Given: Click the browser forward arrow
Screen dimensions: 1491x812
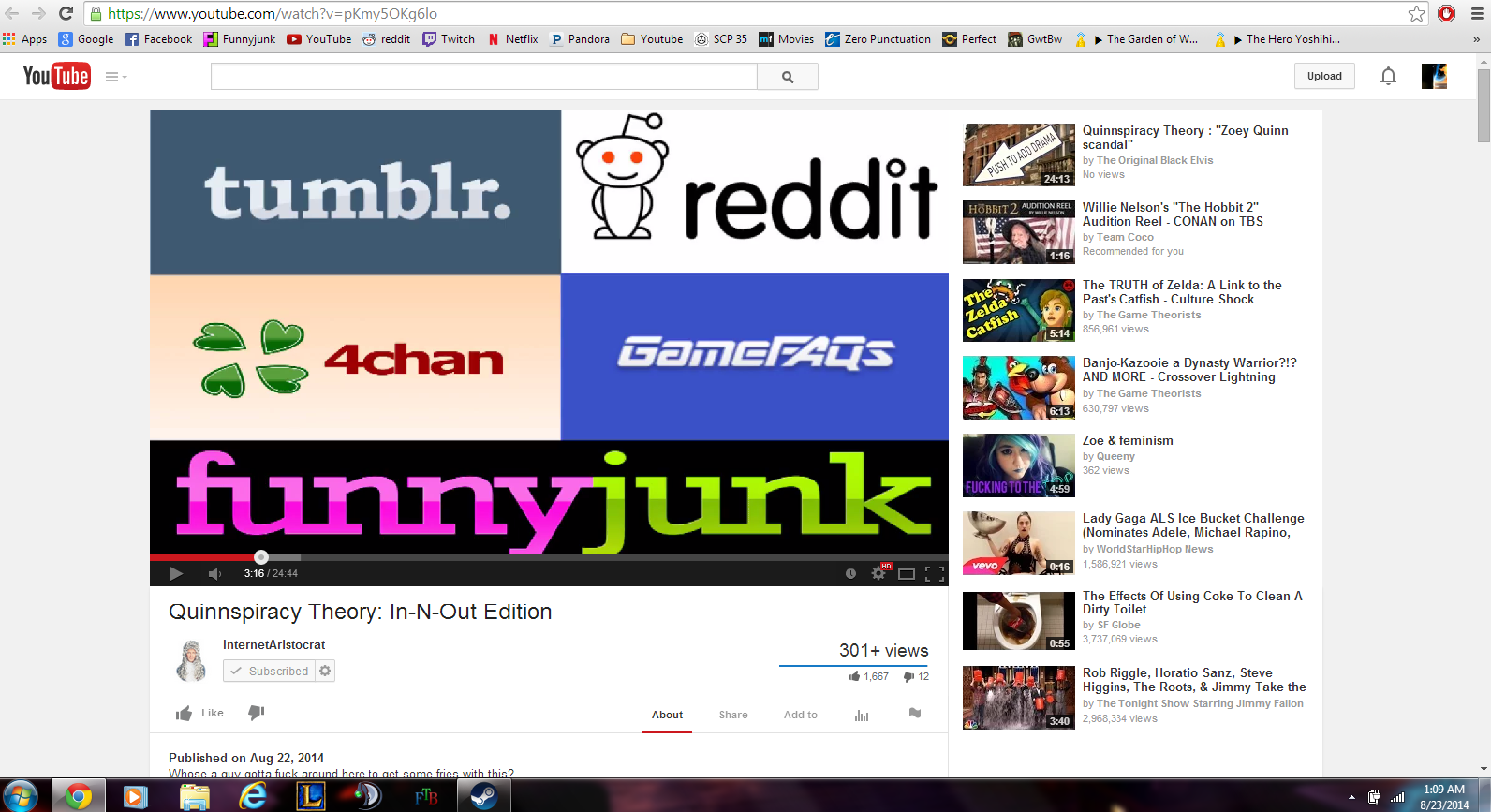Looking at the screenshot, I should pos(38,13).
